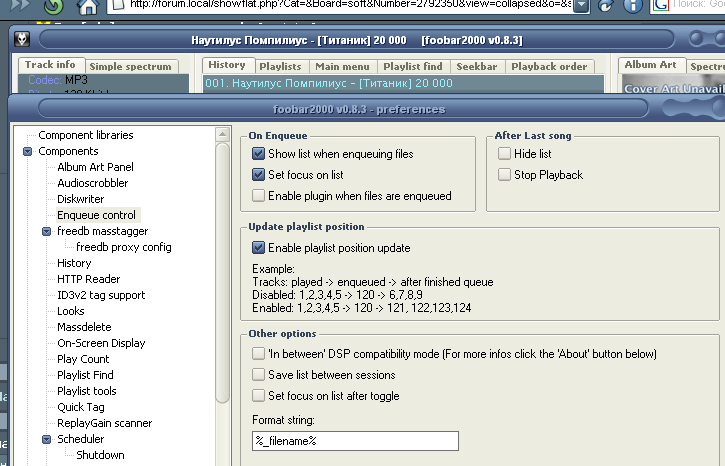The width and height of the screenshot is (725, 466).
Task: Select Massdelete in the tree
Action: click(x=84, y=327)
